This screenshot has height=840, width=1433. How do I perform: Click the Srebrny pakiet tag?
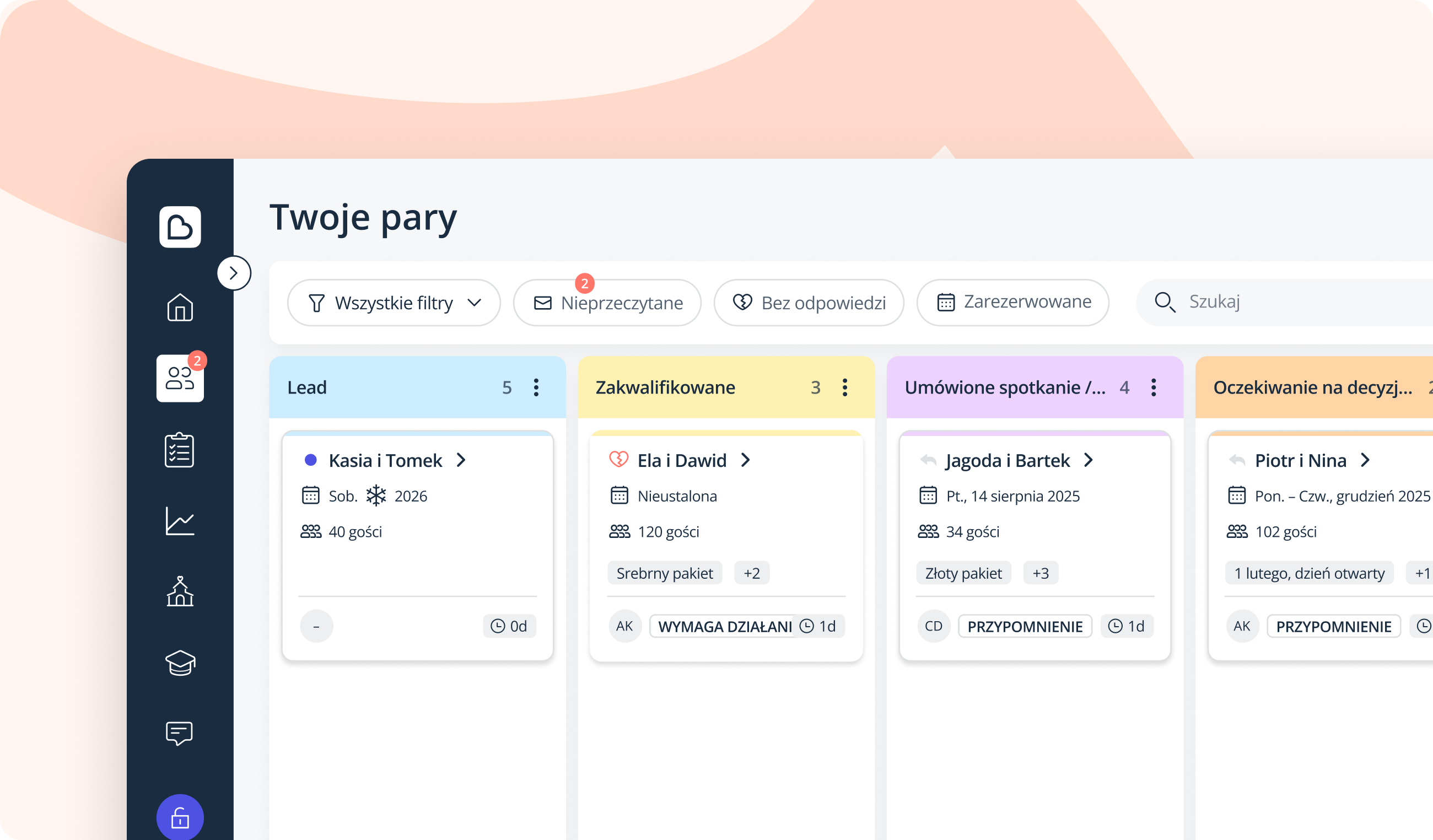(664, 573)
